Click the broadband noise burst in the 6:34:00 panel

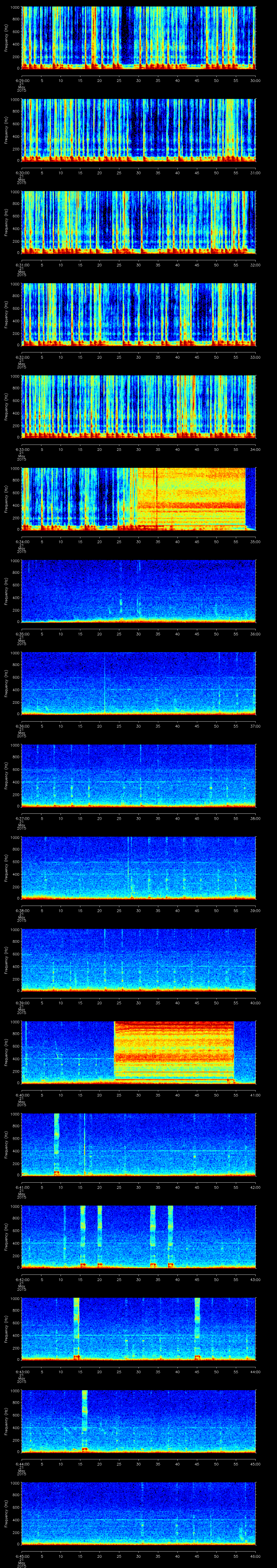pyautogui.click(x=192, y=499)
